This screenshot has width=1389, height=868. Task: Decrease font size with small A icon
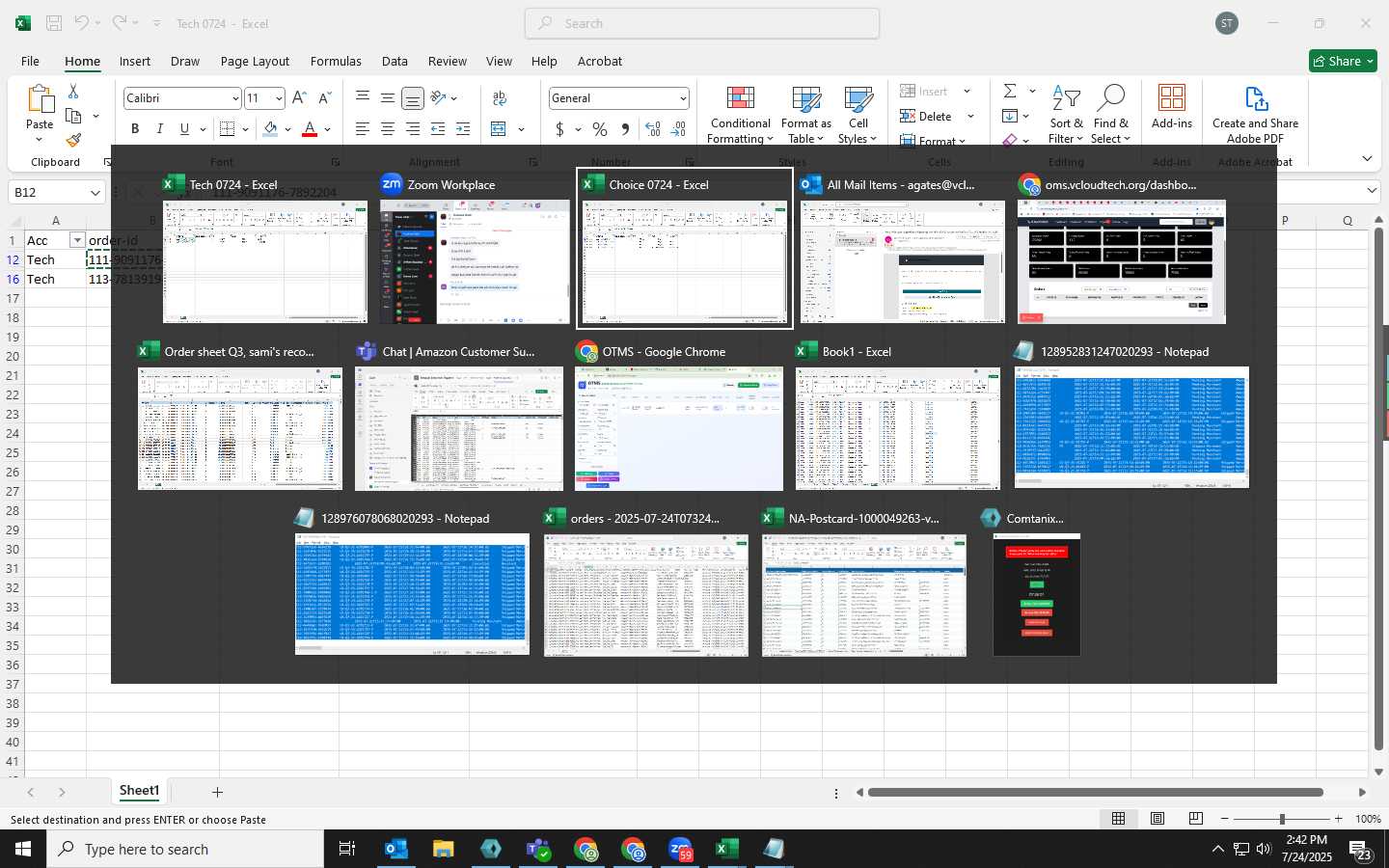324,98
